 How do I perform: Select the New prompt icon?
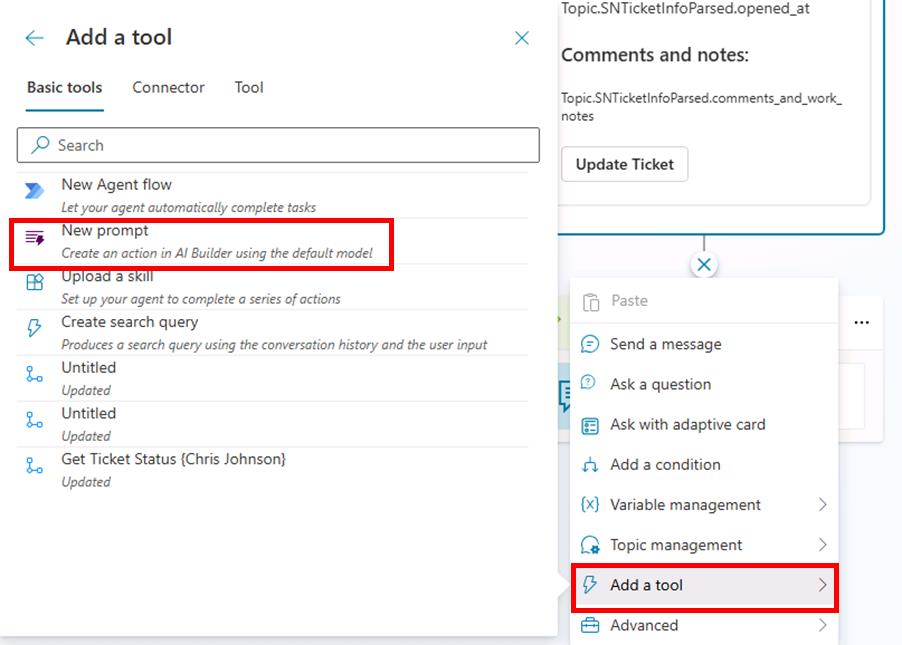(35, 238)
